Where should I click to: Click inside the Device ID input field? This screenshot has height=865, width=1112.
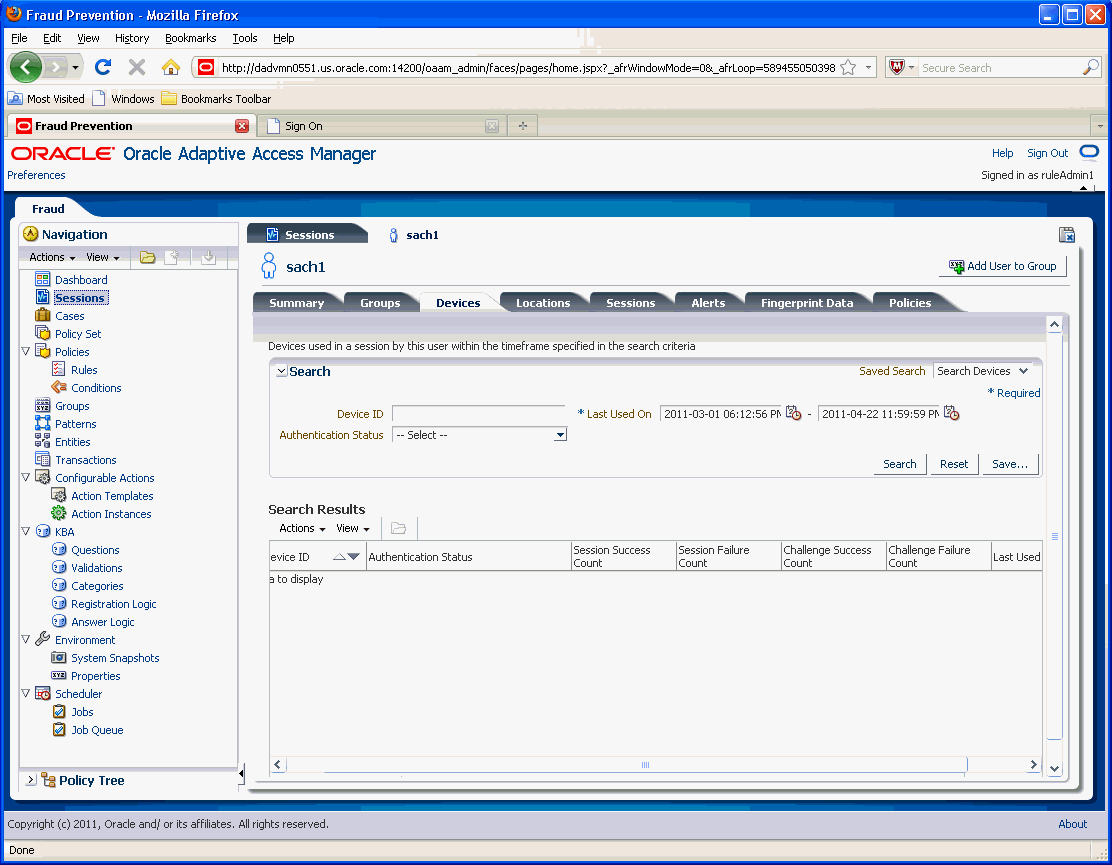pos(479,413)
